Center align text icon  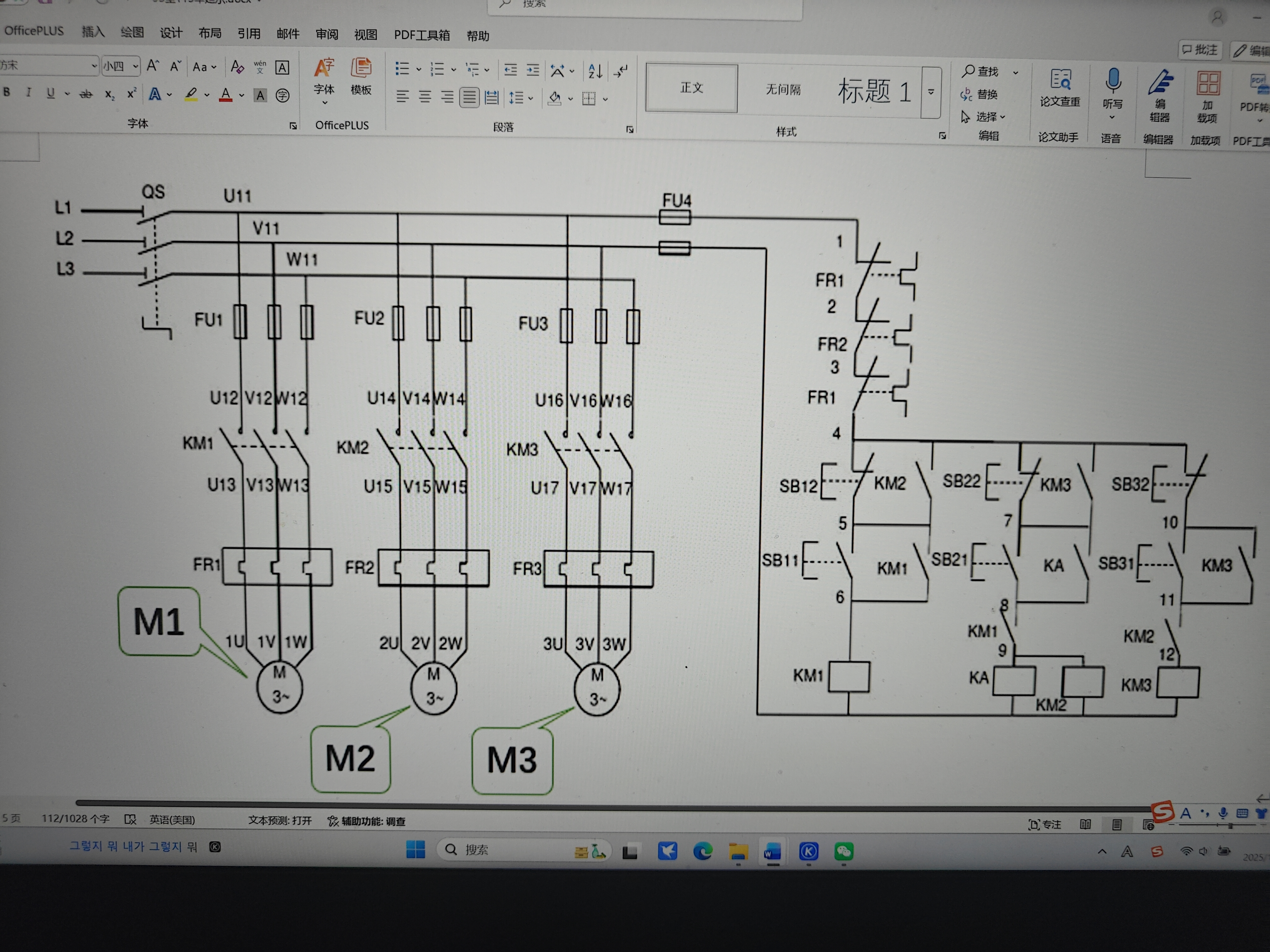(425, 97)
